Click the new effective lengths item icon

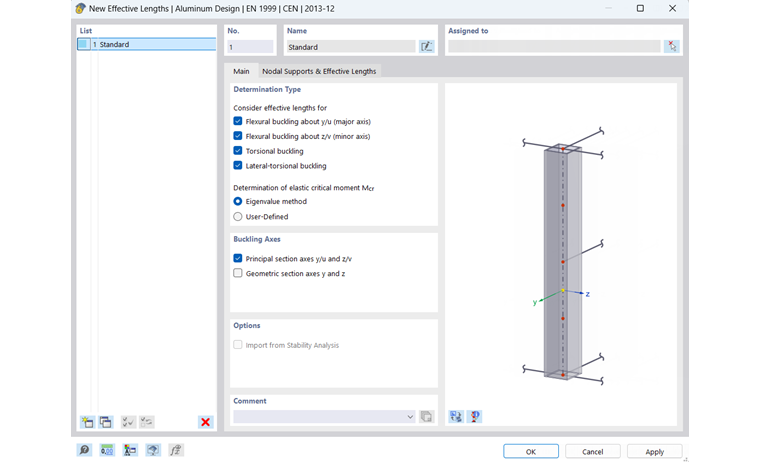pyautogui.click(x=87, y=422)
